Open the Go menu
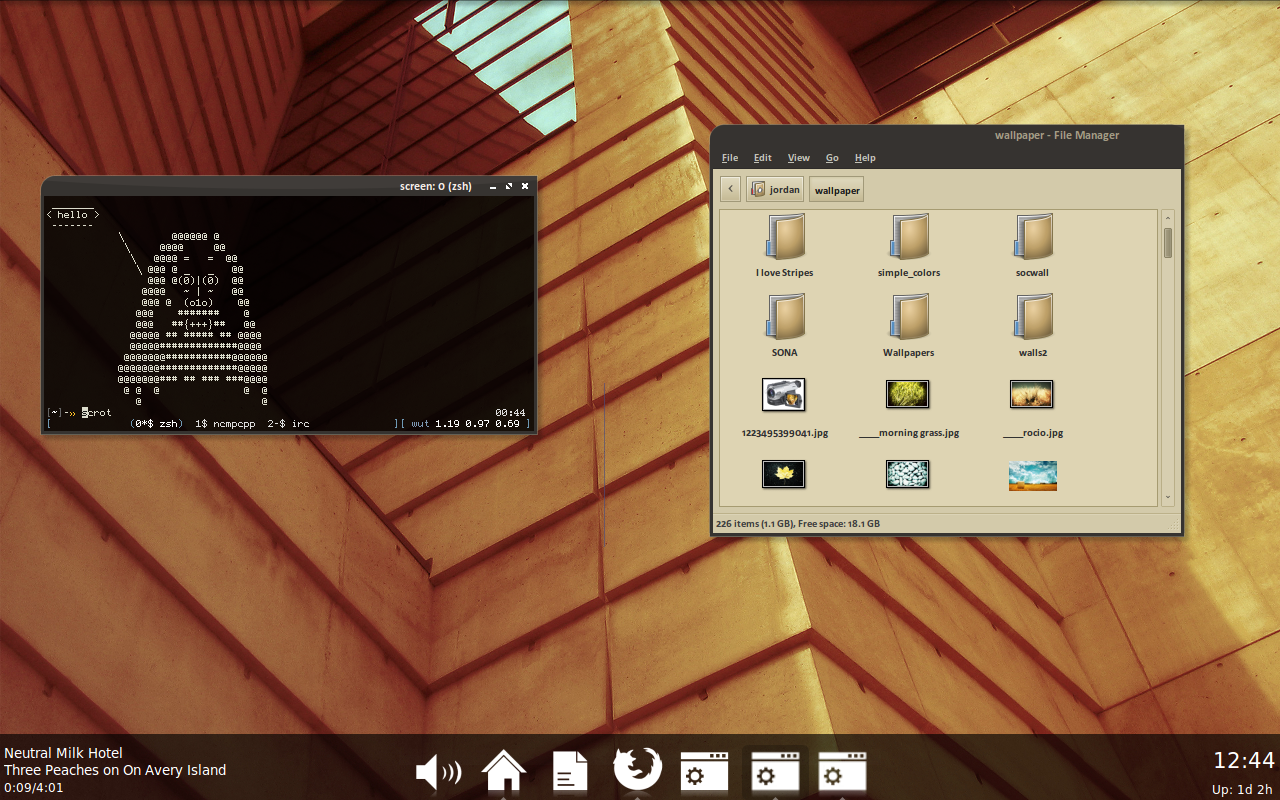Viewport: 1280px width, 800px height. [832, 158]
